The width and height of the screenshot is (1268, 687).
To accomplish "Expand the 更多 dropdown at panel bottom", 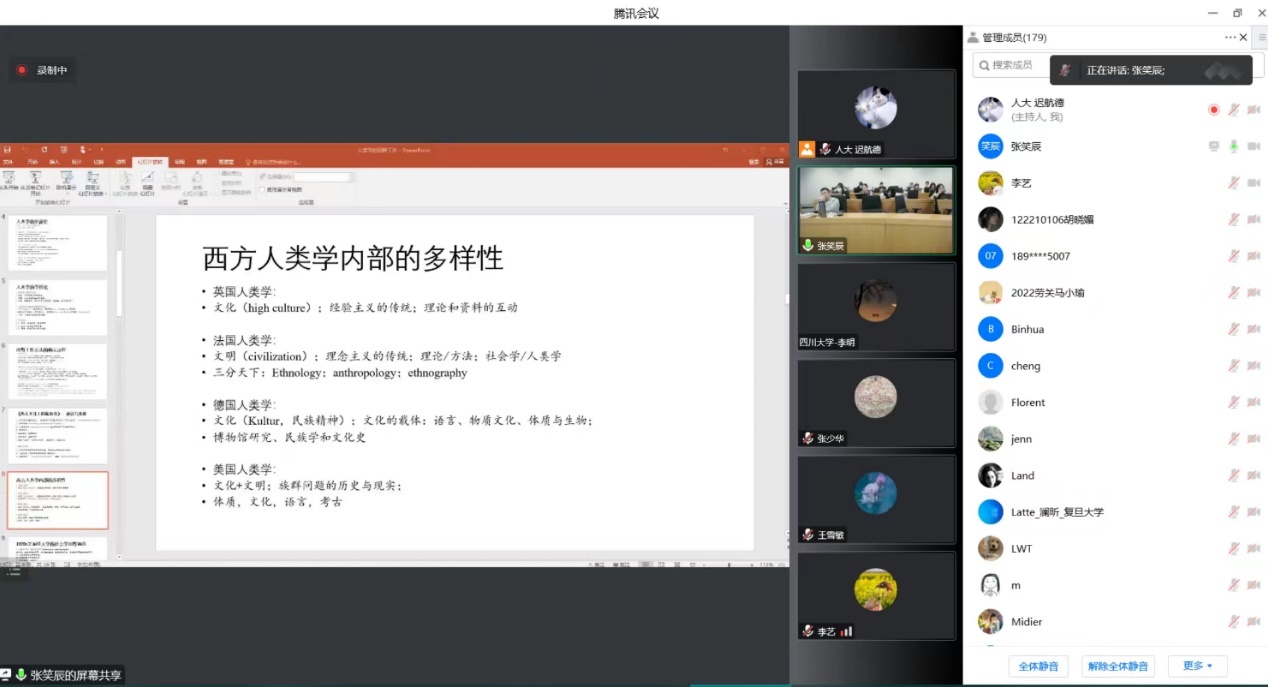I will tap(1197, 666).
